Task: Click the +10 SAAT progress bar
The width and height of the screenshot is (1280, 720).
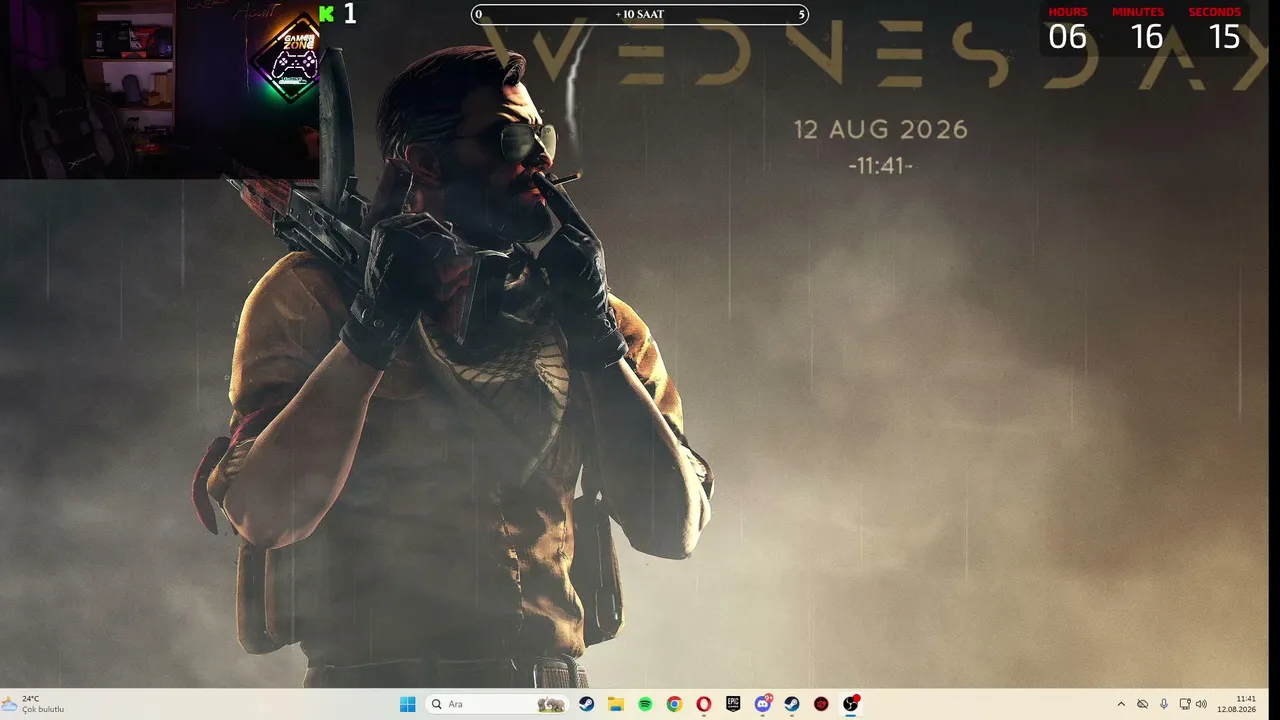Action: click(x=640, y=14)
